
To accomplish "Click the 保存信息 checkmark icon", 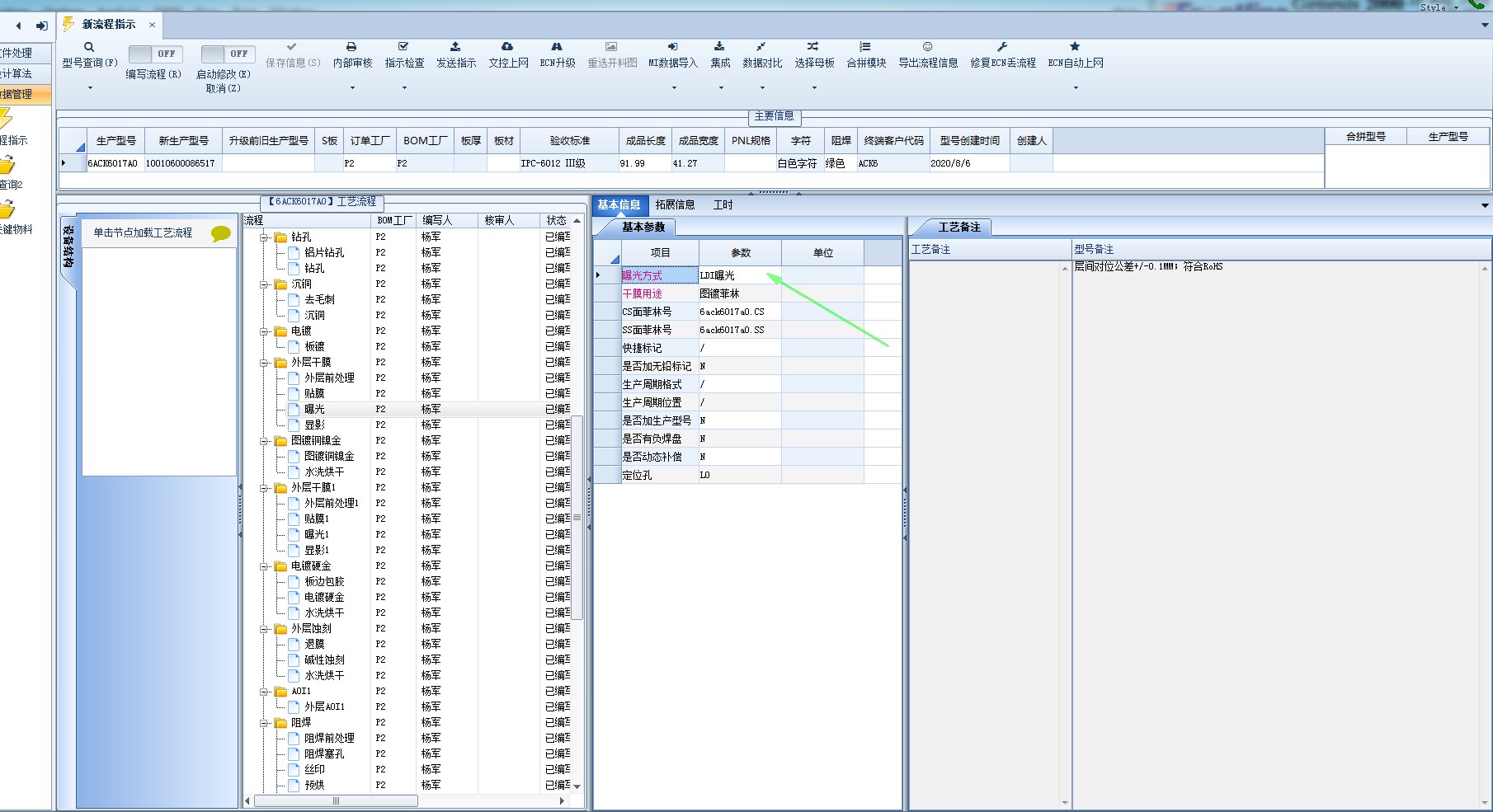I will pyautogui.click(x=292, y=47).
